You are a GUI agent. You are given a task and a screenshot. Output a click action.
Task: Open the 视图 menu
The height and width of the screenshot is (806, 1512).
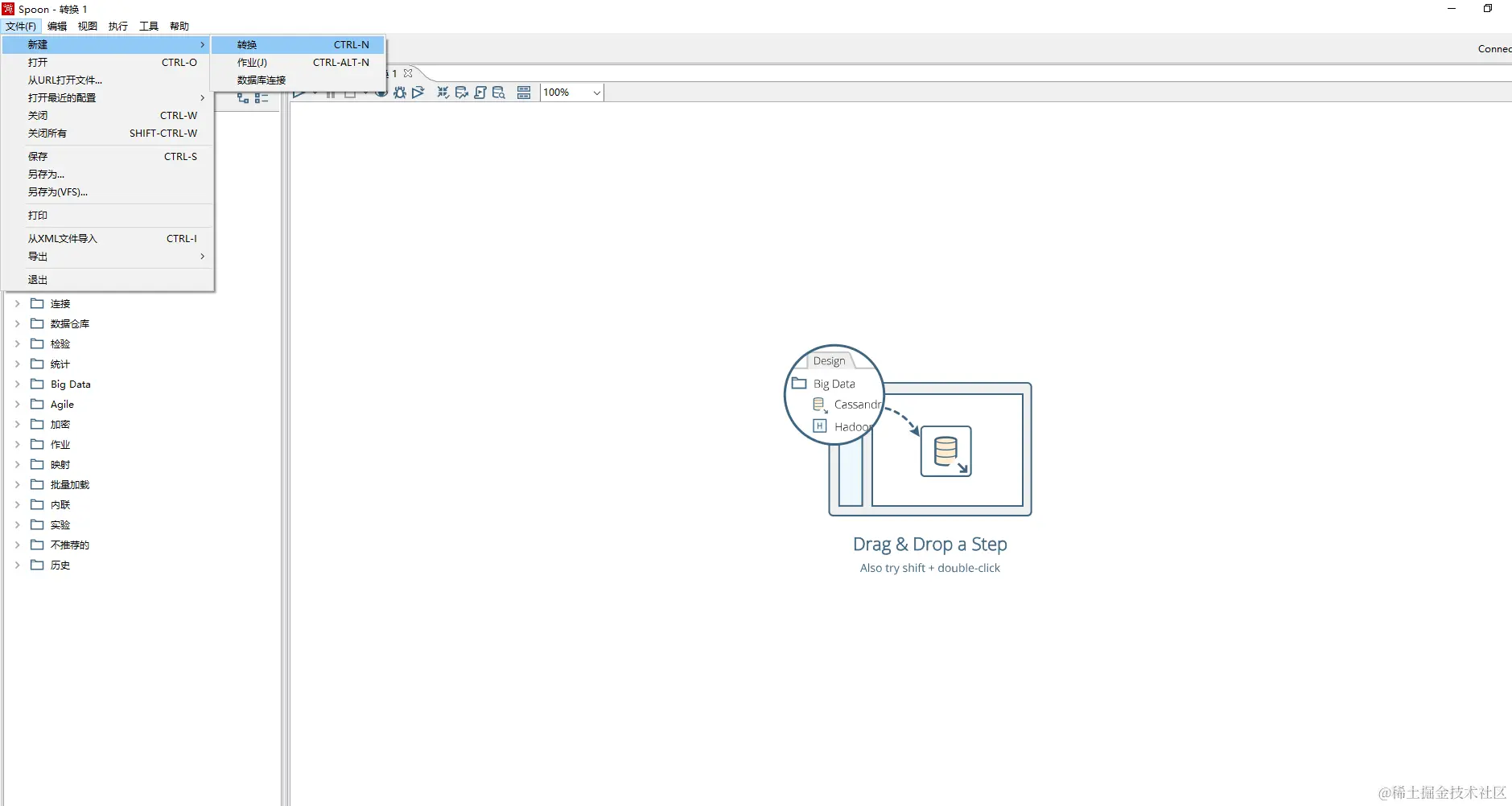click(x=88, y=27)
